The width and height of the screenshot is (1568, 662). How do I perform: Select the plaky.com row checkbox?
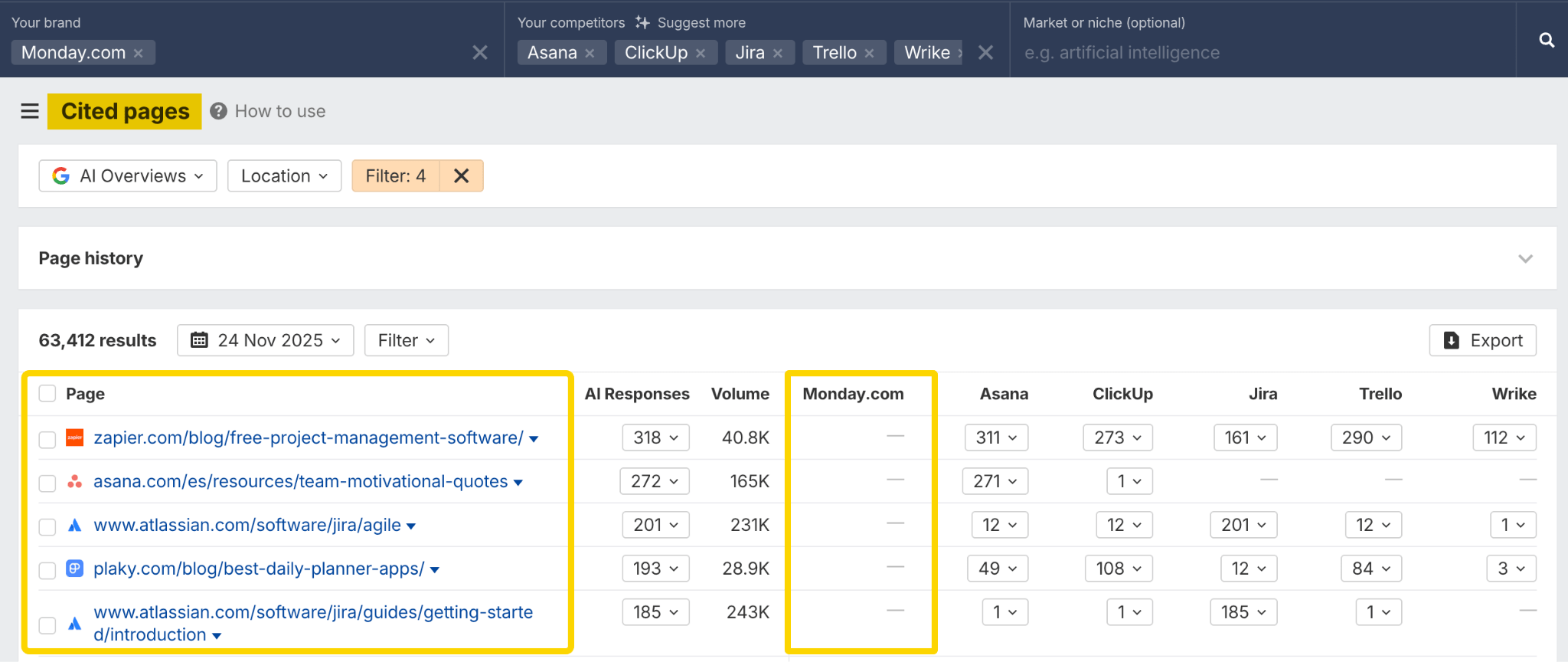click(47, 570)
